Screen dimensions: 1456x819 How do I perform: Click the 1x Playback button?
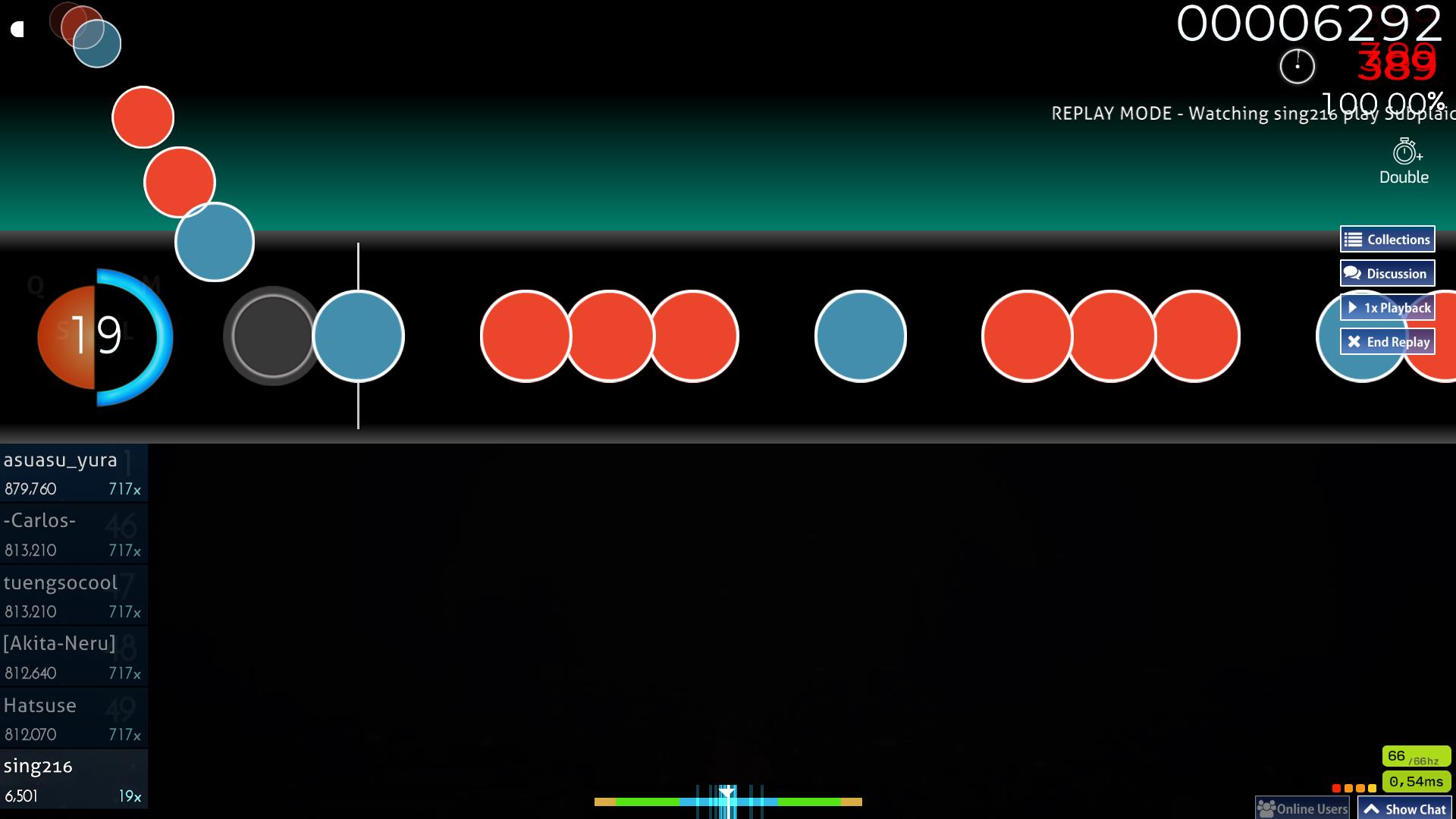(1388, 307)
